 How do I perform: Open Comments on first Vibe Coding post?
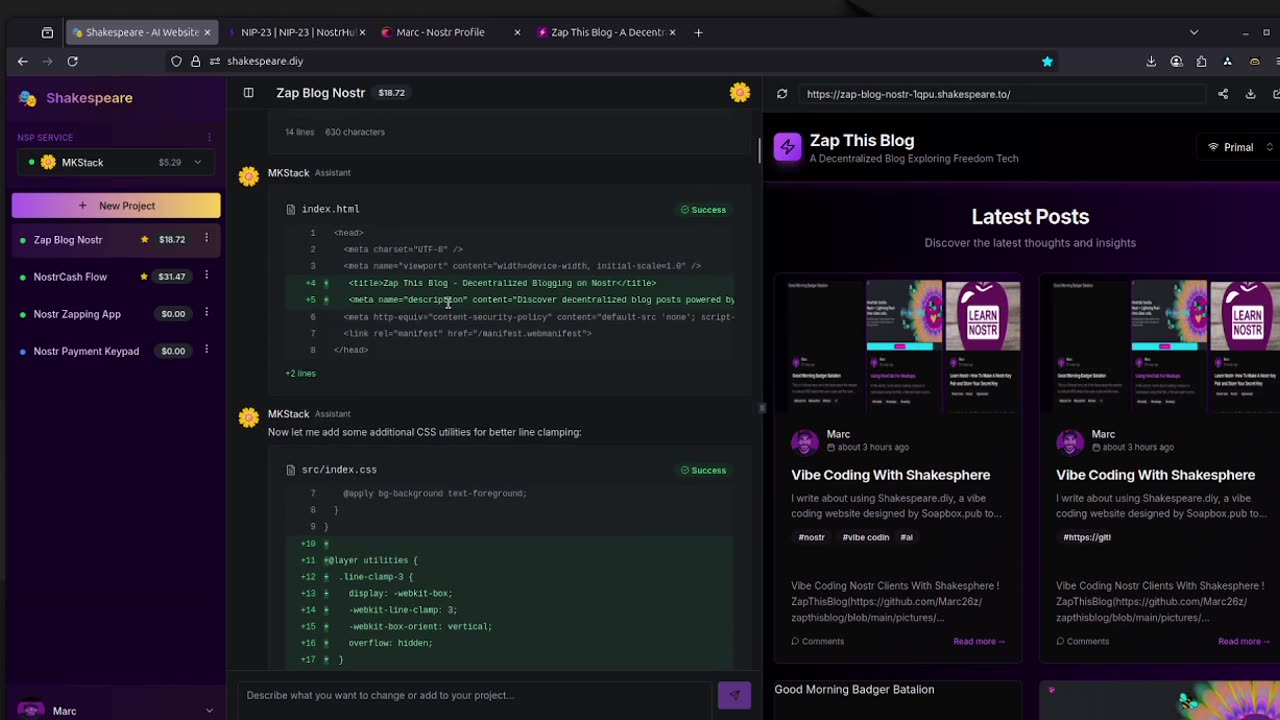point(818,641)
